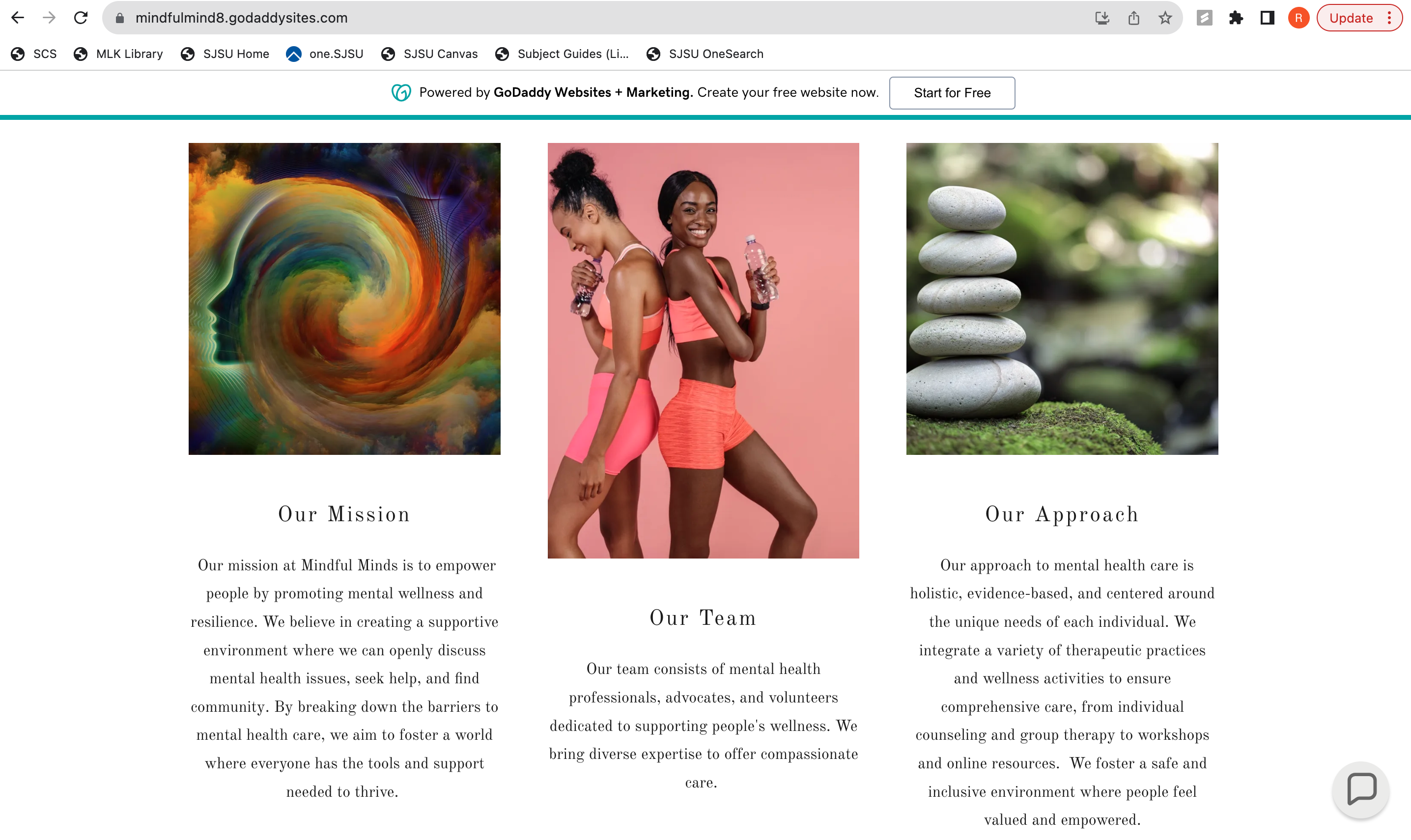Screen dimensions: 1411x840
Task: Click the install app download icon
Action: 1101,18
